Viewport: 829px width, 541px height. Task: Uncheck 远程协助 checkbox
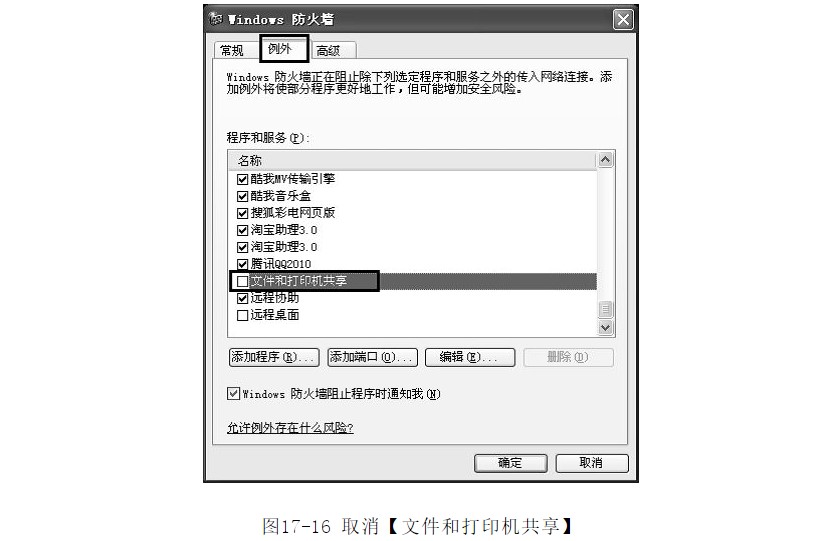point(243,298)
